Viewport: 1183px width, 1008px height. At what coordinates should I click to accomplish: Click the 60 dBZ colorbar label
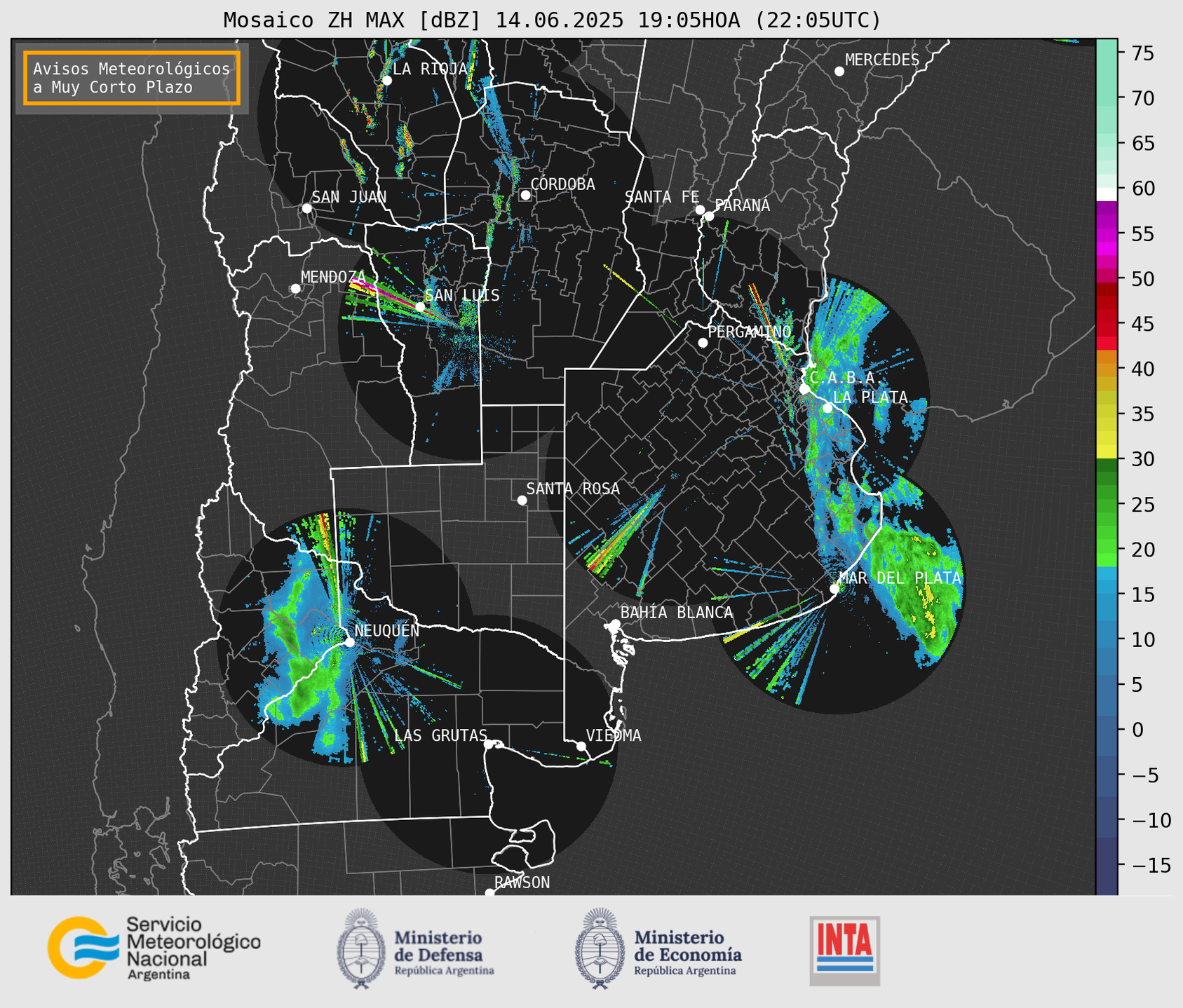1142,189
